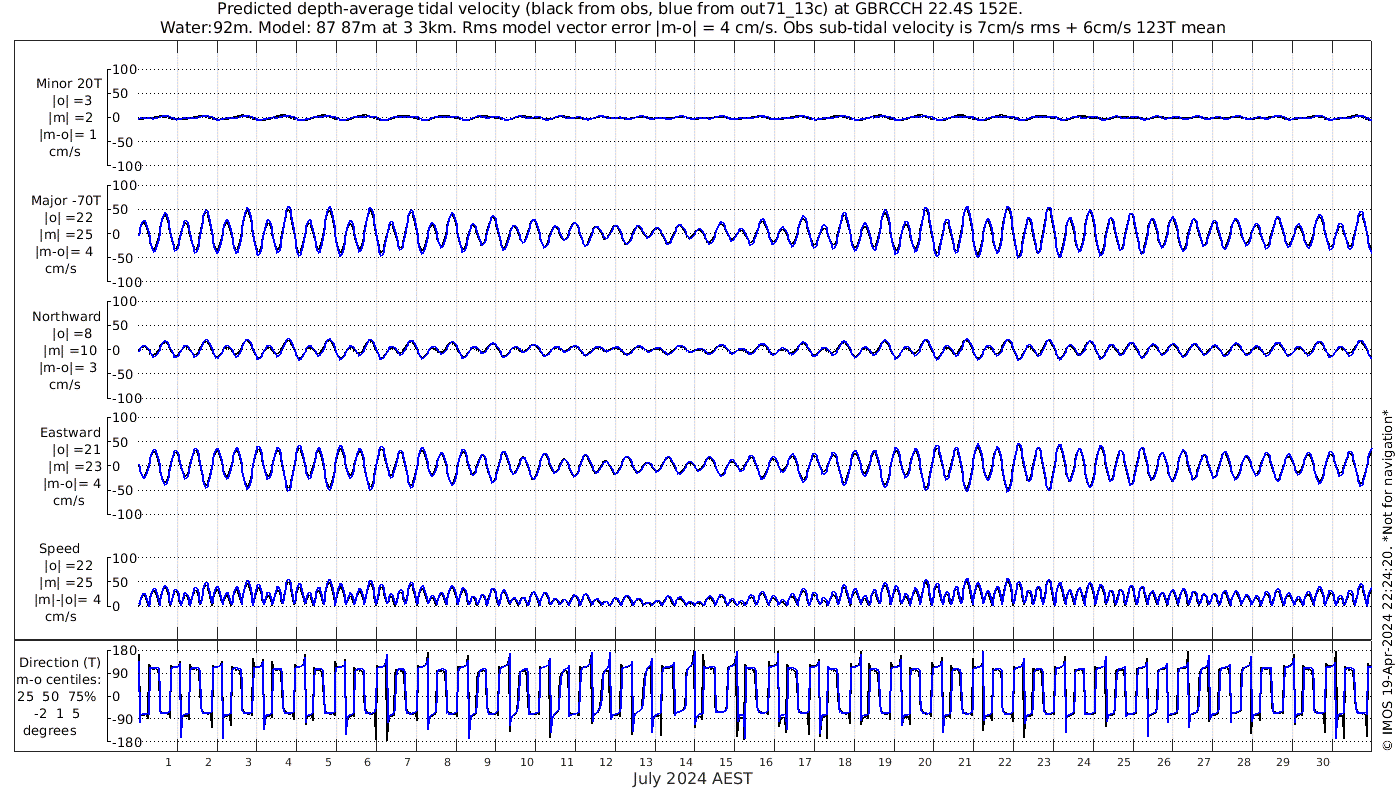Click the '50' y-axis label of the Northward panel
The height and width of the screenshot is (800, 1400).
tap(121, 326)
